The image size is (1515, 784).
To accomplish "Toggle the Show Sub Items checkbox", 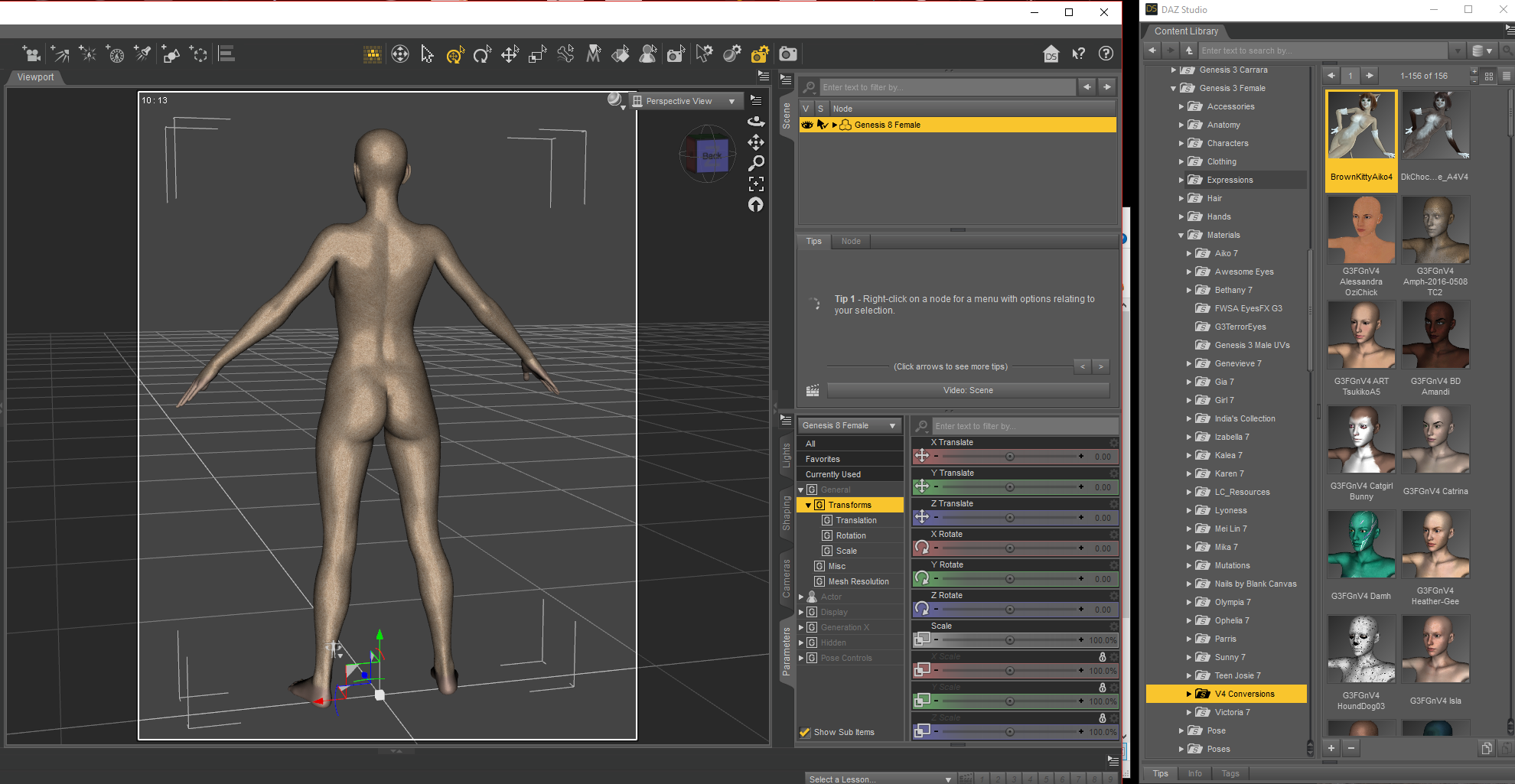I will (x=805, y=732).
